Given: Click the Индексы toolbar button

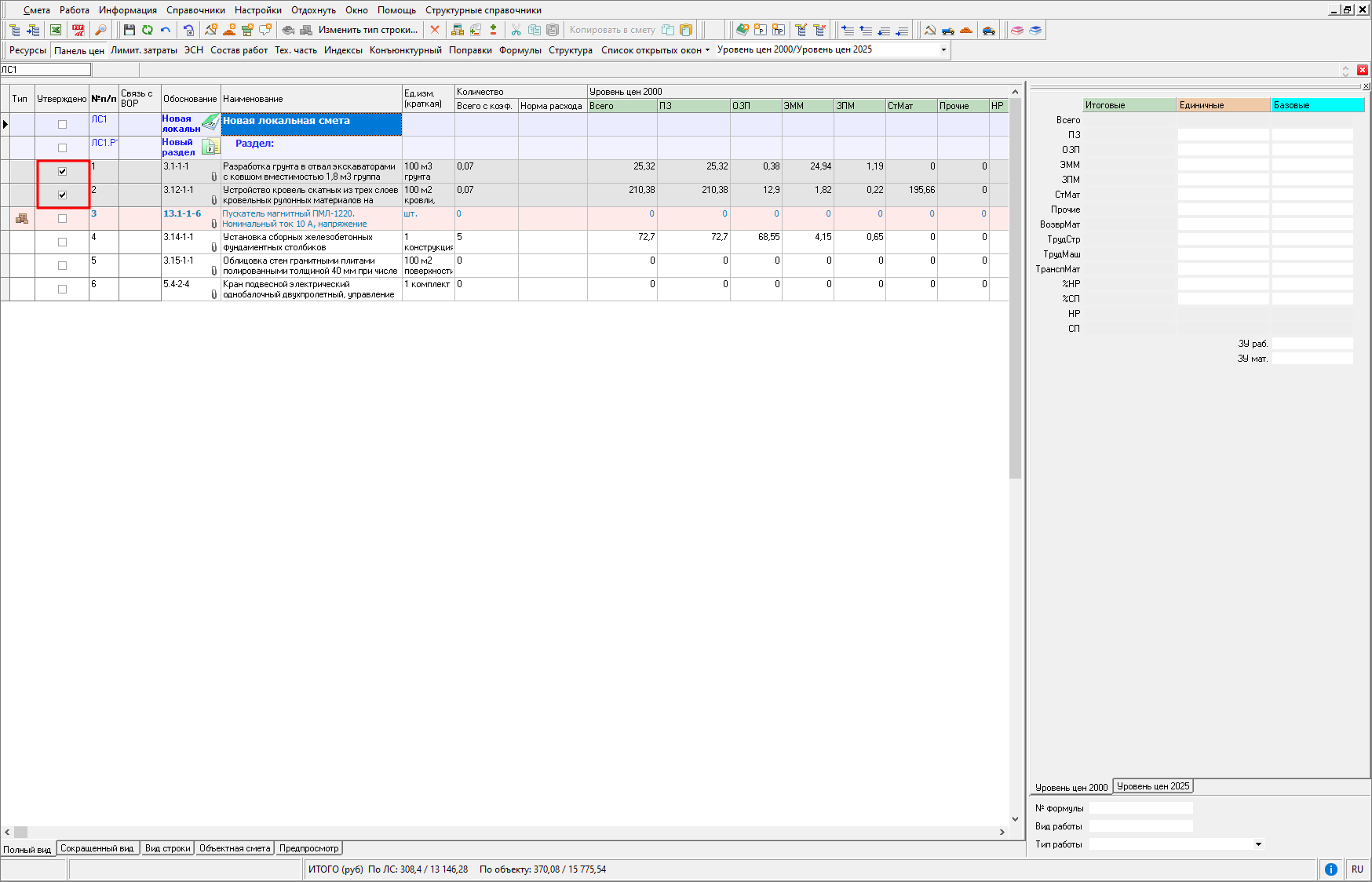Looking at the screenshot, I should 343,50.
